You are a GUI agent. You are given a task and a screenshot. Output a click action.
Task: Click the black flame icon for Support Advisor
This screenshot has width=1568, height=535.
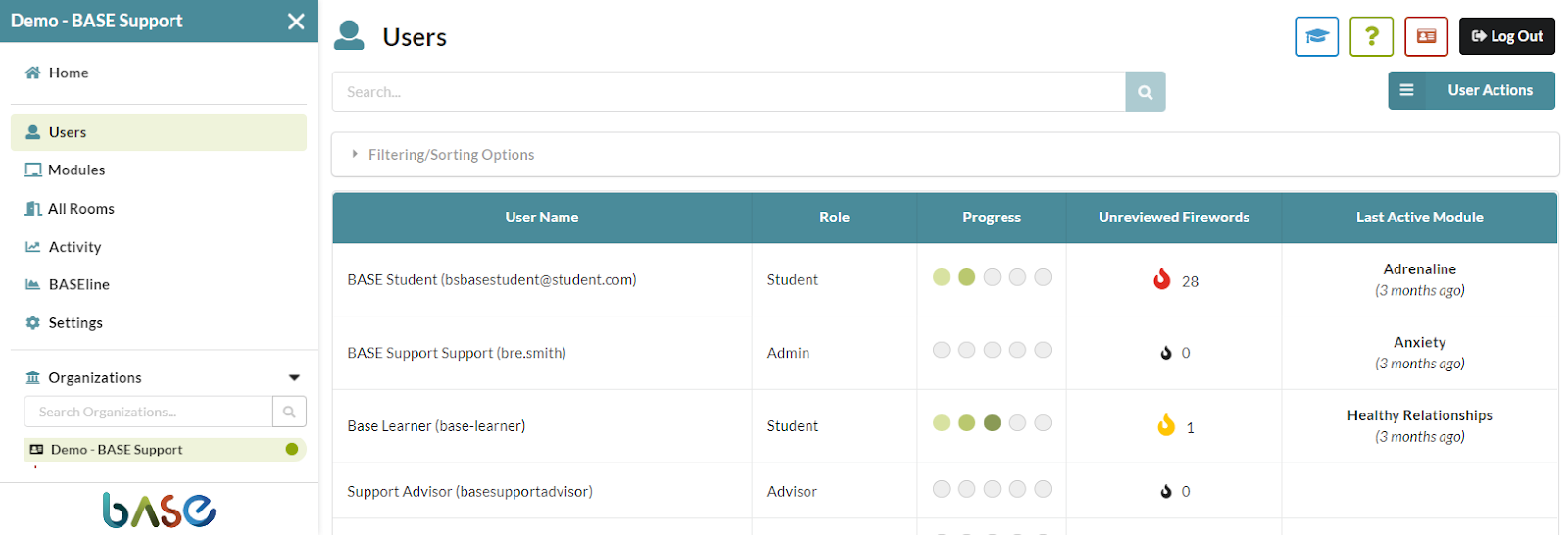coord(1166,492)
